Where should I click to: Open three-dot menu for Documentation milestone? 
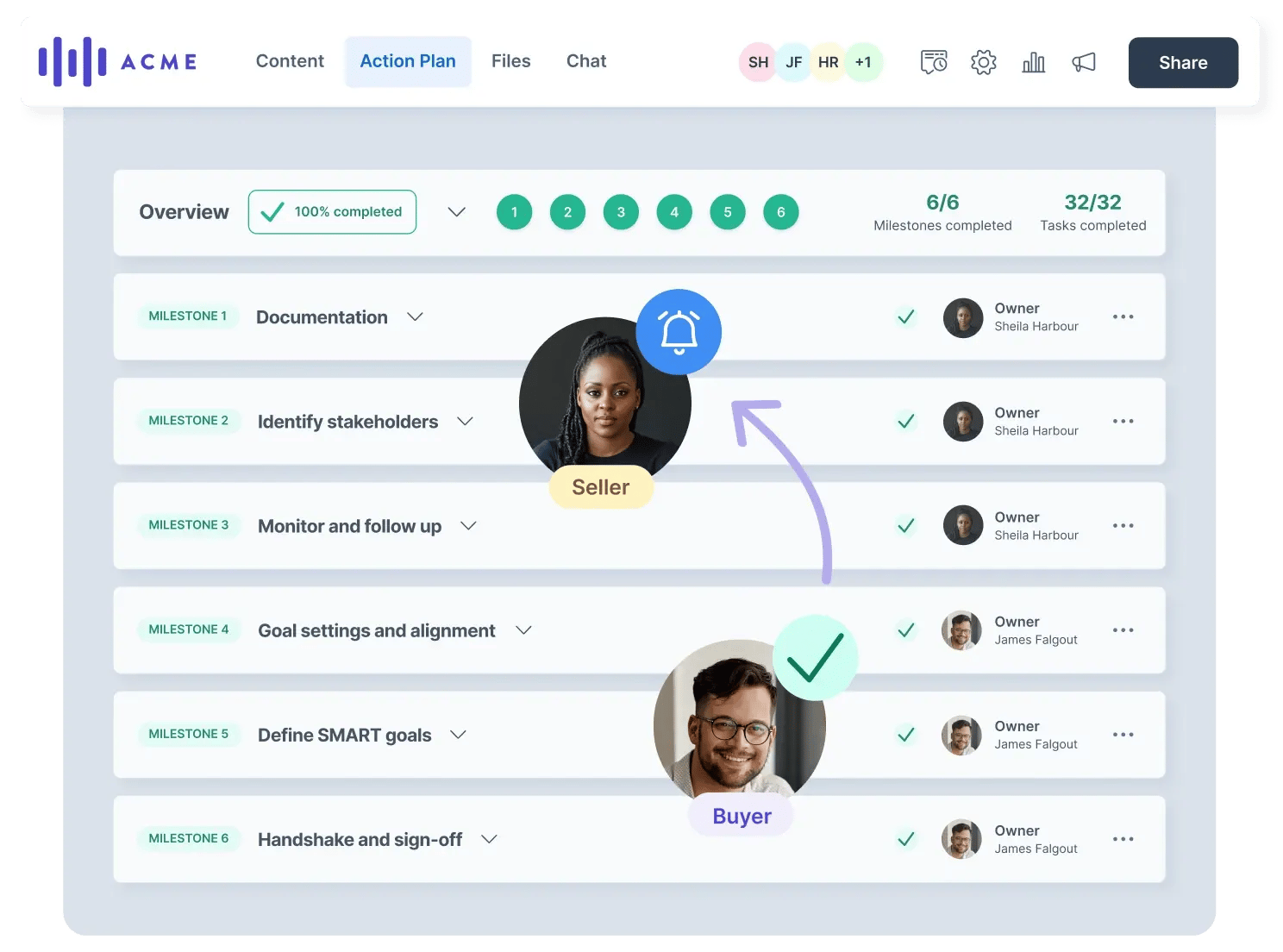click(x=1123, y=316)
